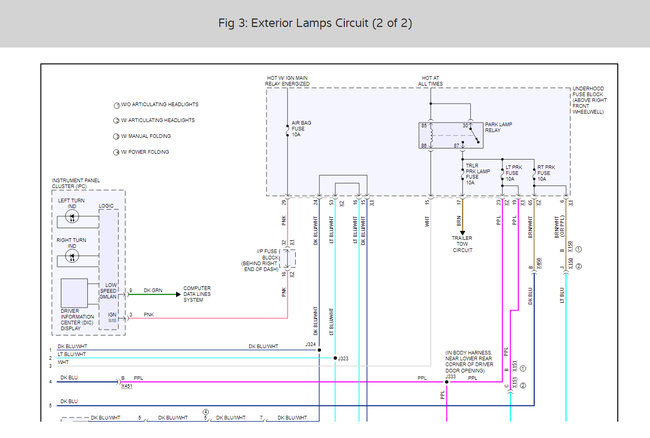This screenshot has height=438, width=650.
Task: Click the Park Lamp Relay switch symbol
Action: (x=474, y=135)
